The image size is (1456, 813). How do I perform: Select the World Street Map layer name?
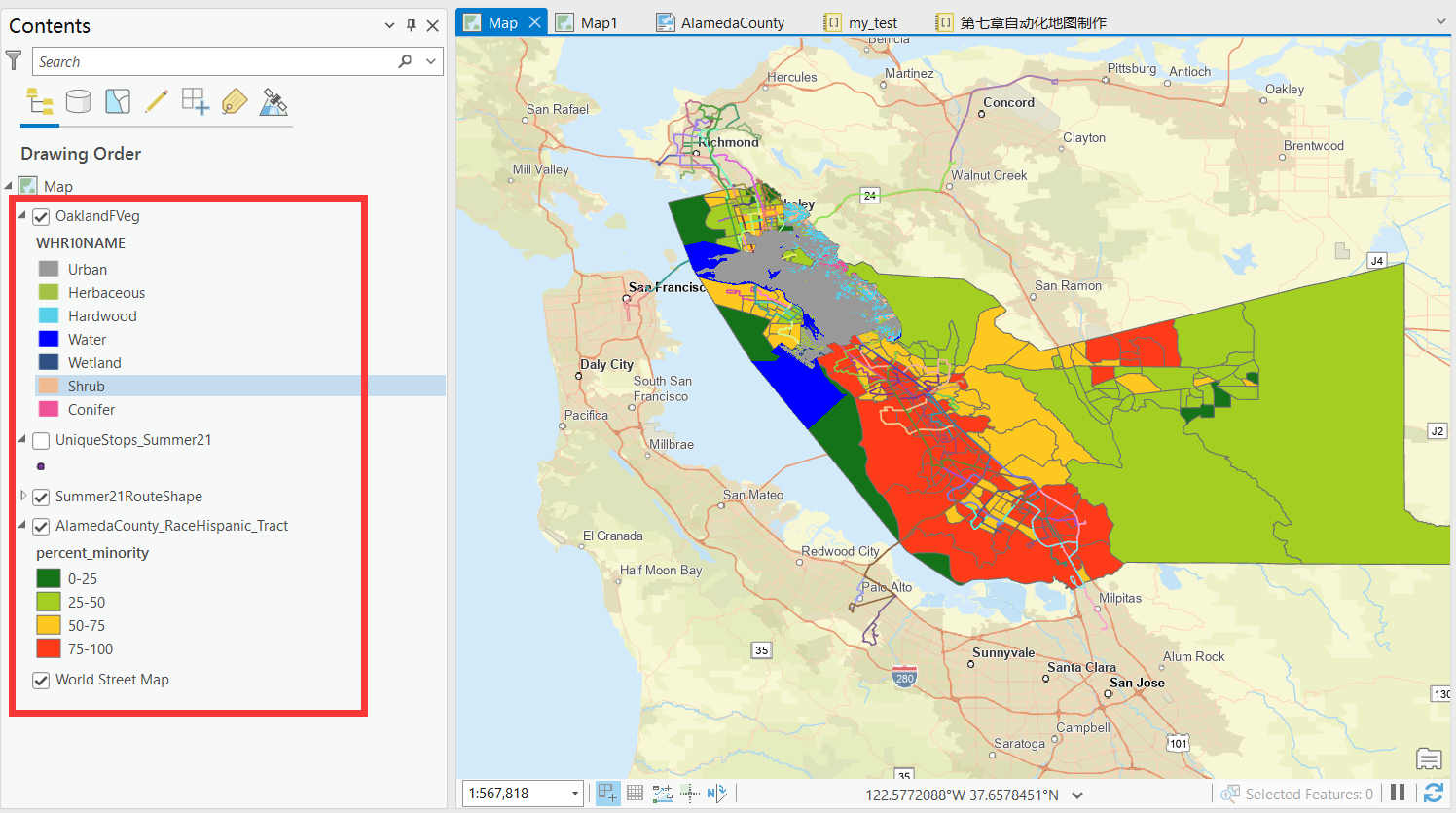(112, 680)
